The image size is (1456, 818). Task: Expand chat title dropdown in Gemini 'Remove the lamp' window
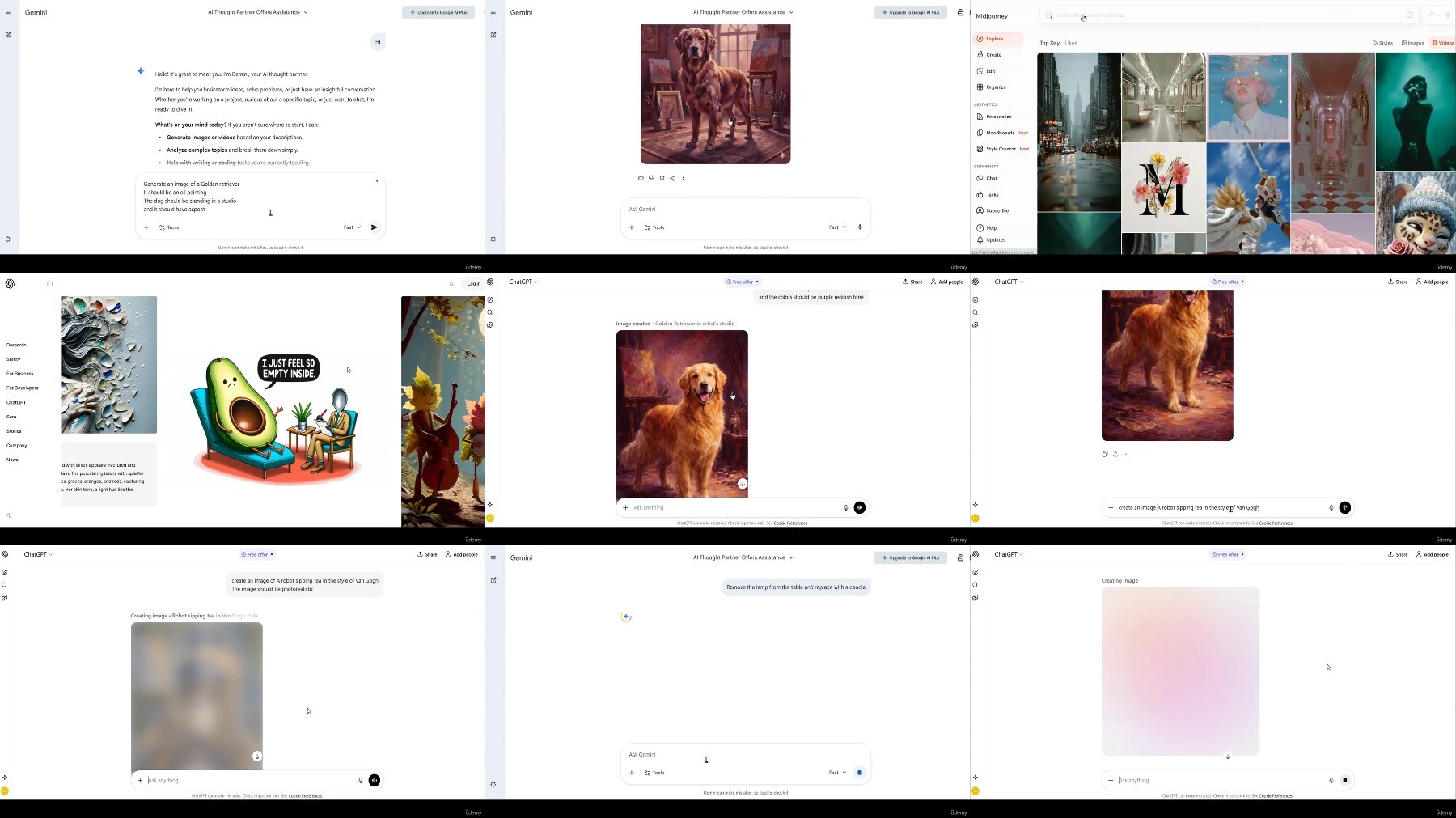pos(791,557)
